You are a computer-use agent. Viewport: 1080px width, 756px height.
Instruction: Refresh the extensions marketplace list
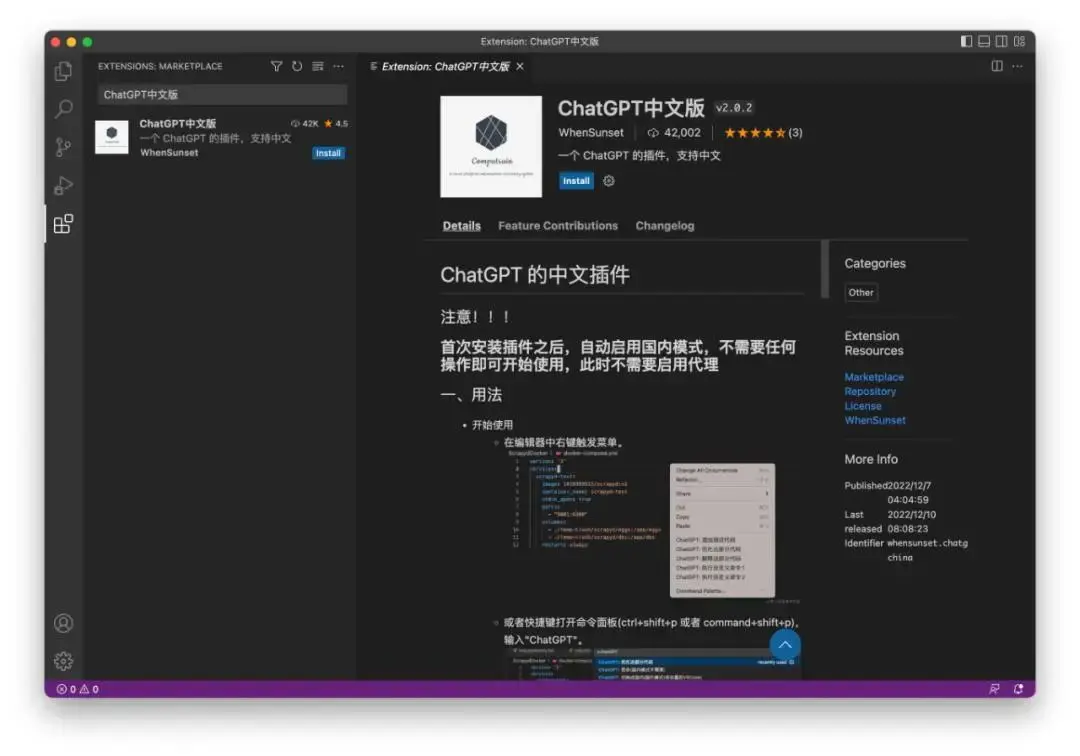click(297, 66)
